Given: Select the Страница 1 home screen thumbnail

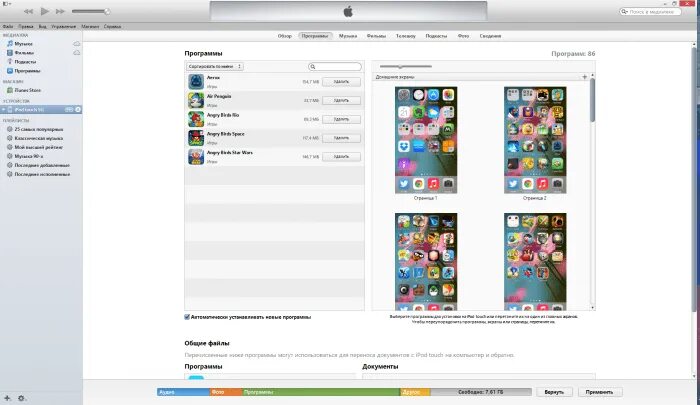Looking at the screenshot, I should [426, 140].
